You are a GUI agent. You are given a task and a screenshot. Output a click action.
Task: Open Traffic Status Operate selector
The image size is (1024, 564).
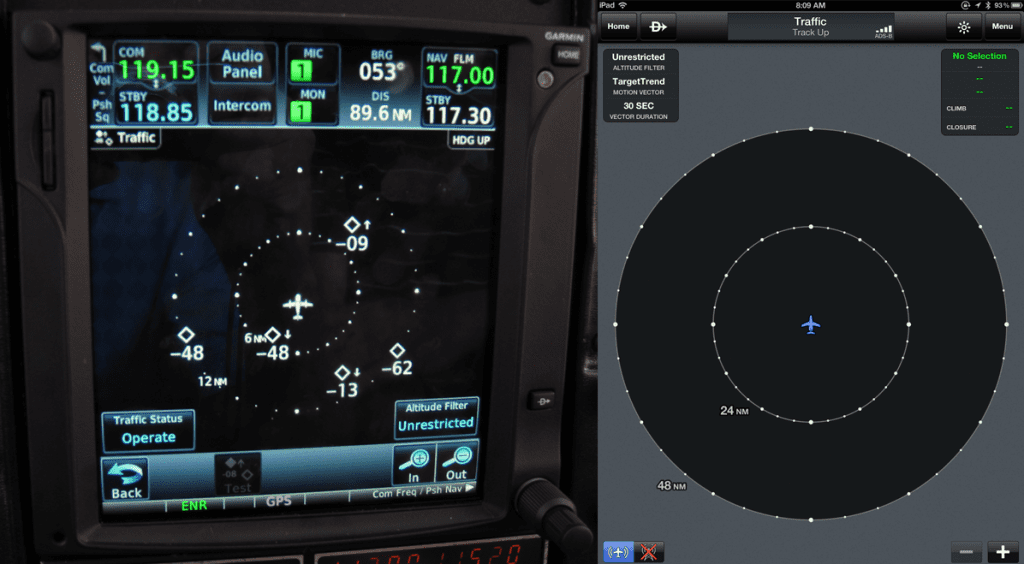[x=148, y=430]
